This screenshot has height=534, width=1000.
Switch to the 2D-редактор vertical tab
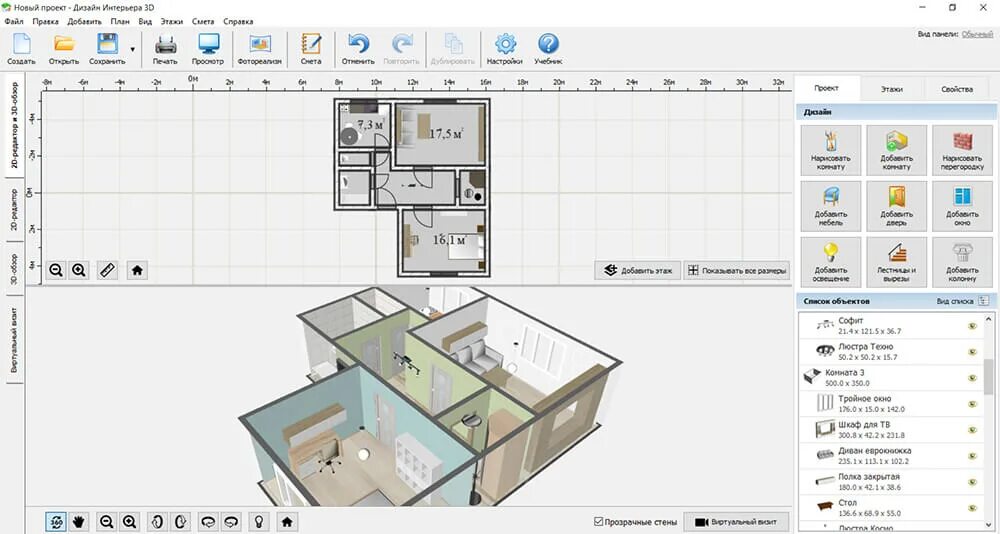click(x=14, y=210)
